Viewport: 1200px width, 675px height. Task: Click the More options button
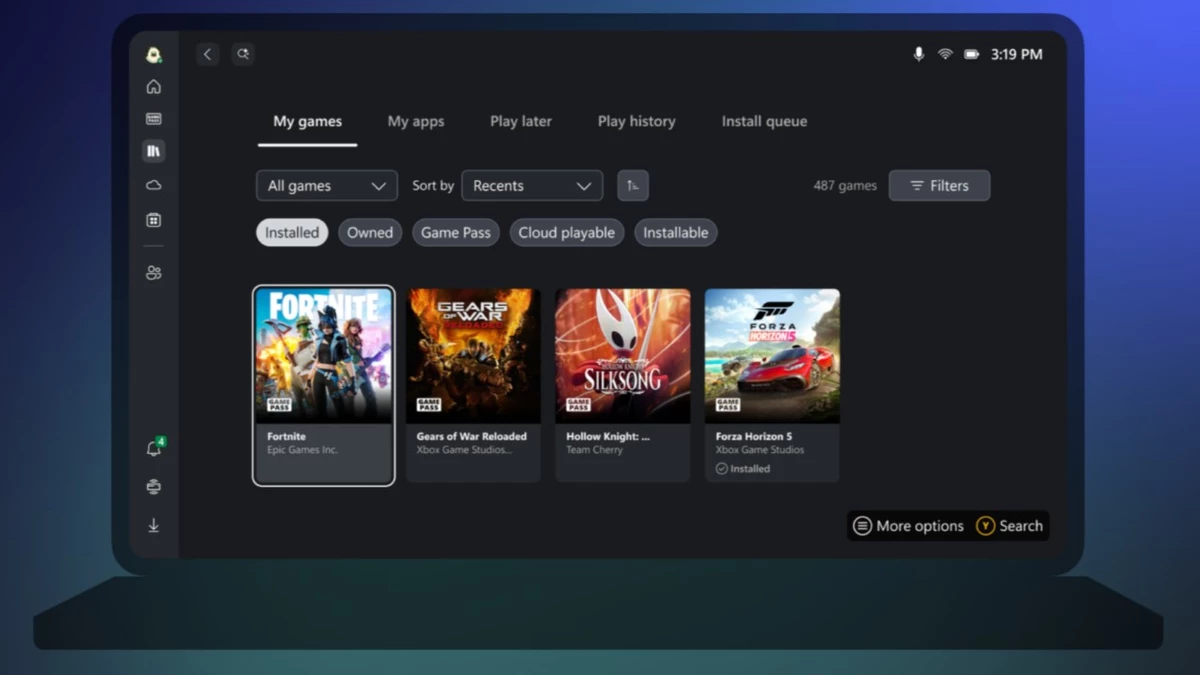point(908,525)
